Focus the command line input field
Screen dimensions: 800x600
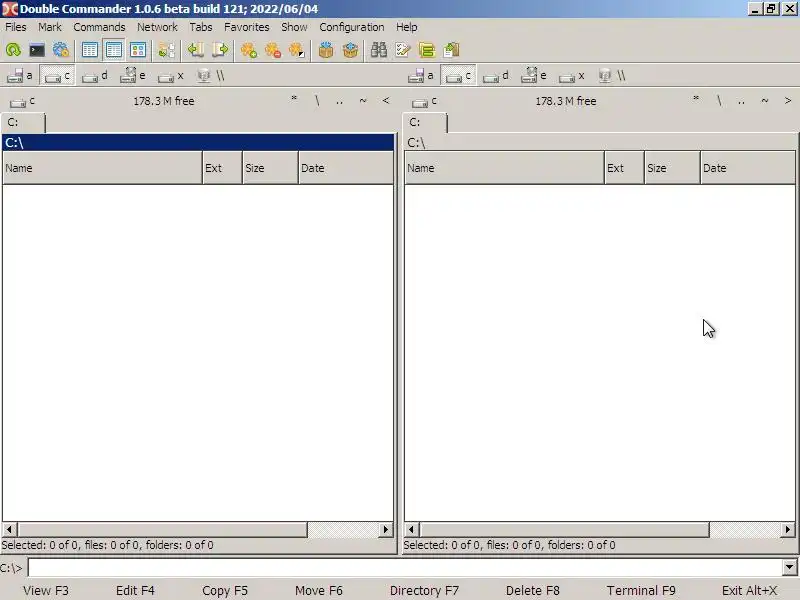pyautogui.click(x=406, y=567)
